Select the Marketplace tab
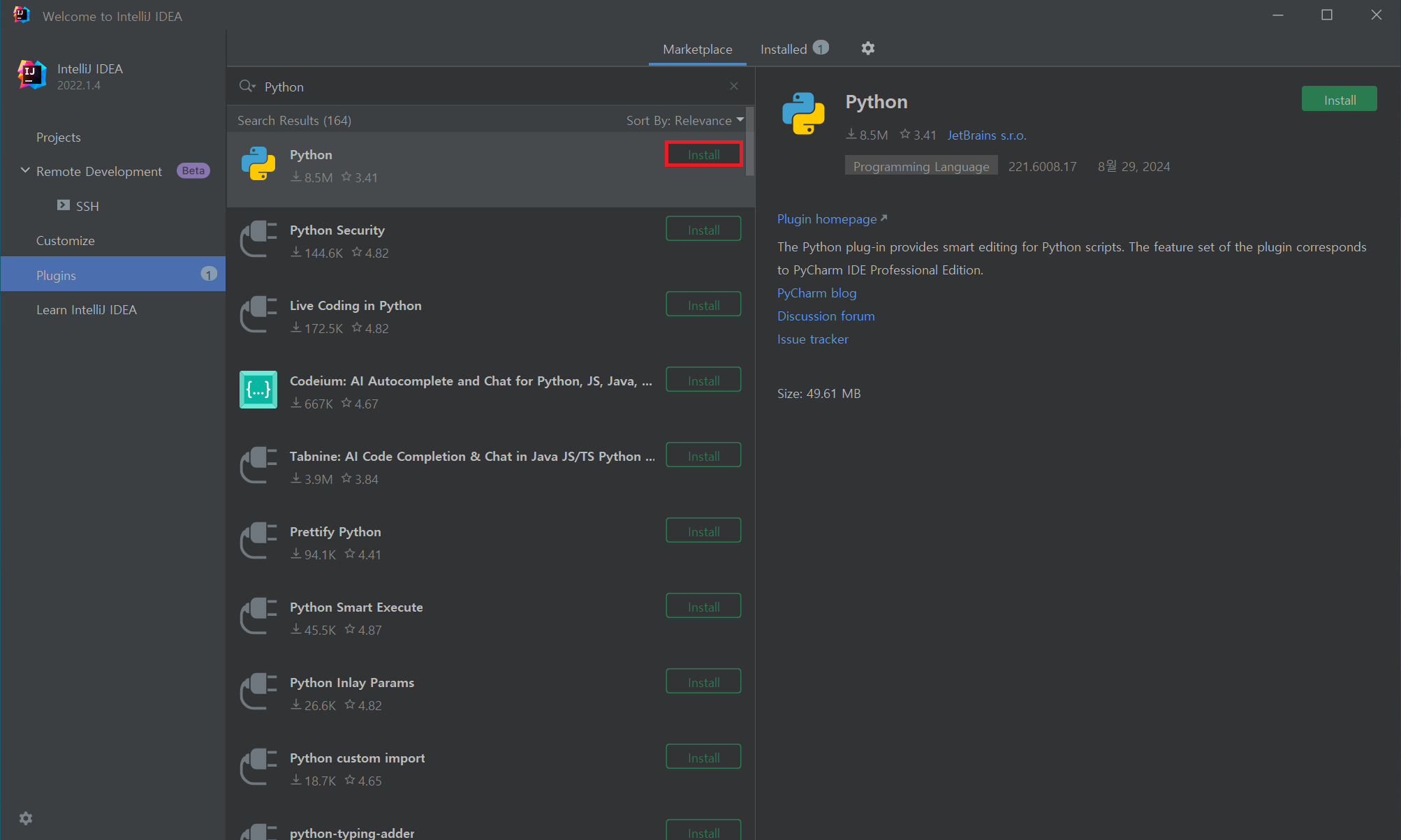Viewport: 1401px width, 840px height. click(x=697, y=50)
